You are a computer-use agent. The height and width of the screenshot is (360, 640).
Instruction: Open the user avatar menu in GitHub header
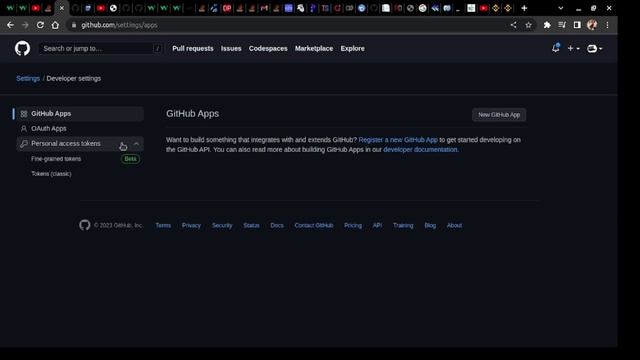[594, 49]
